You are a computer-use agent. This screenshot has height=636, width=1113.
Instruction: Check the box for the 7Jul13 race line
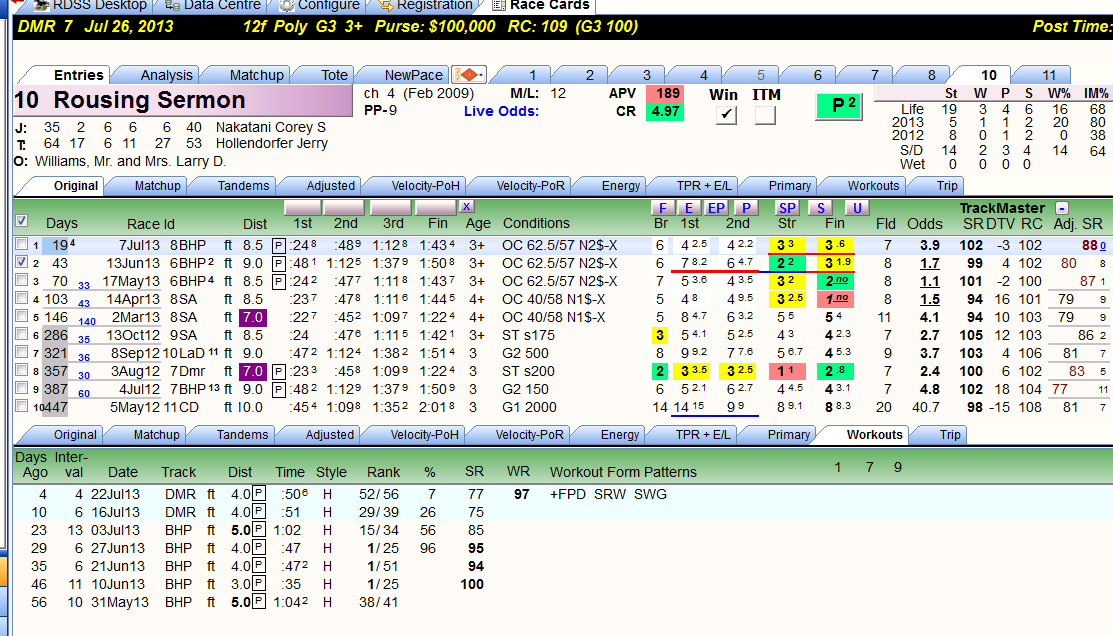click(22, 244)
